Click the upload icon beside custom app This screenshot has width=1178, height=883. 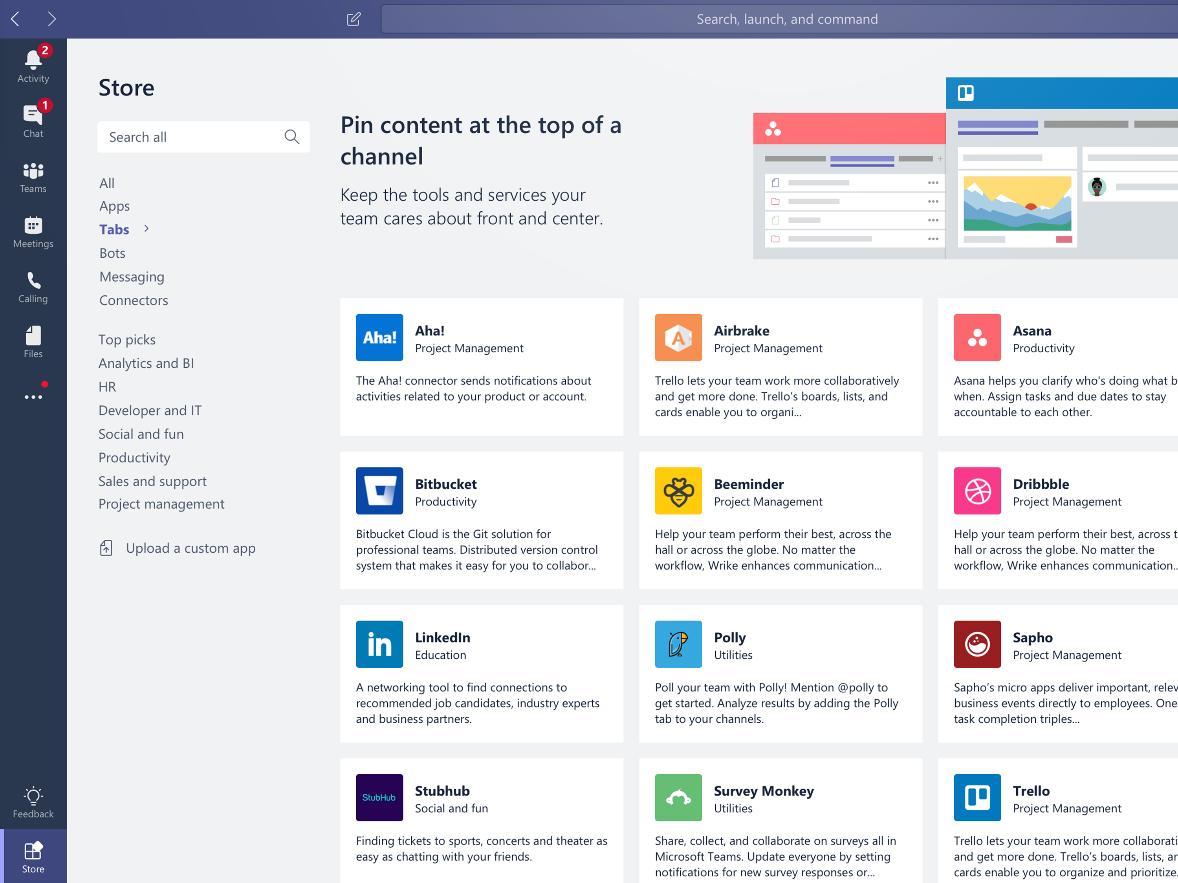pos(106,549)
